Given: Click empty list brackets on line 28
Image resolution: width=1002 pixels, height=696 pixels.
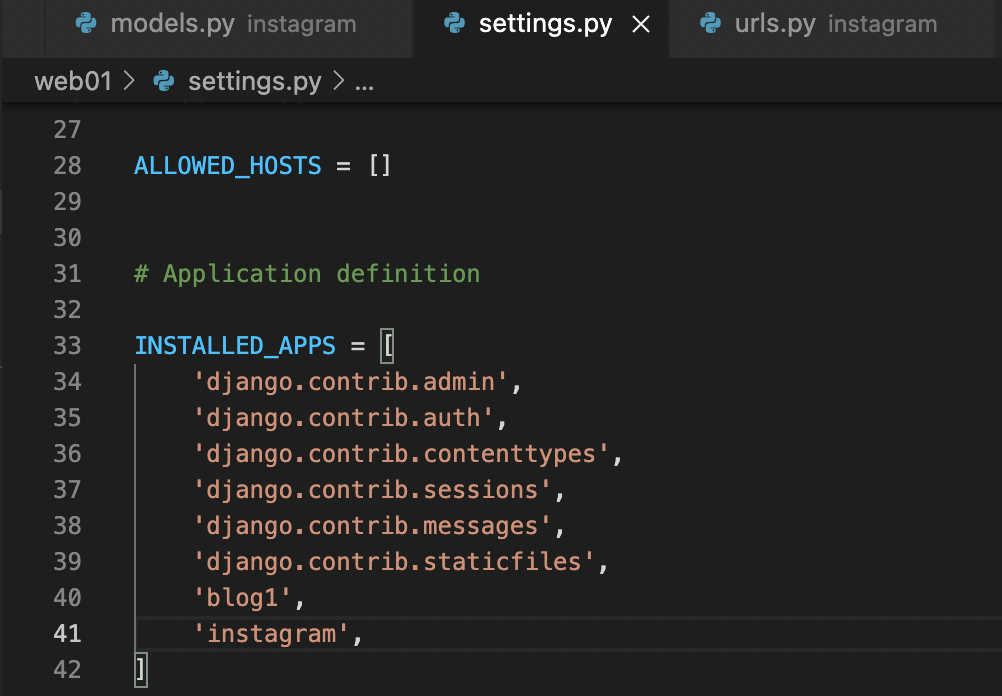Looking at the screenshot, I should point(380,166).
